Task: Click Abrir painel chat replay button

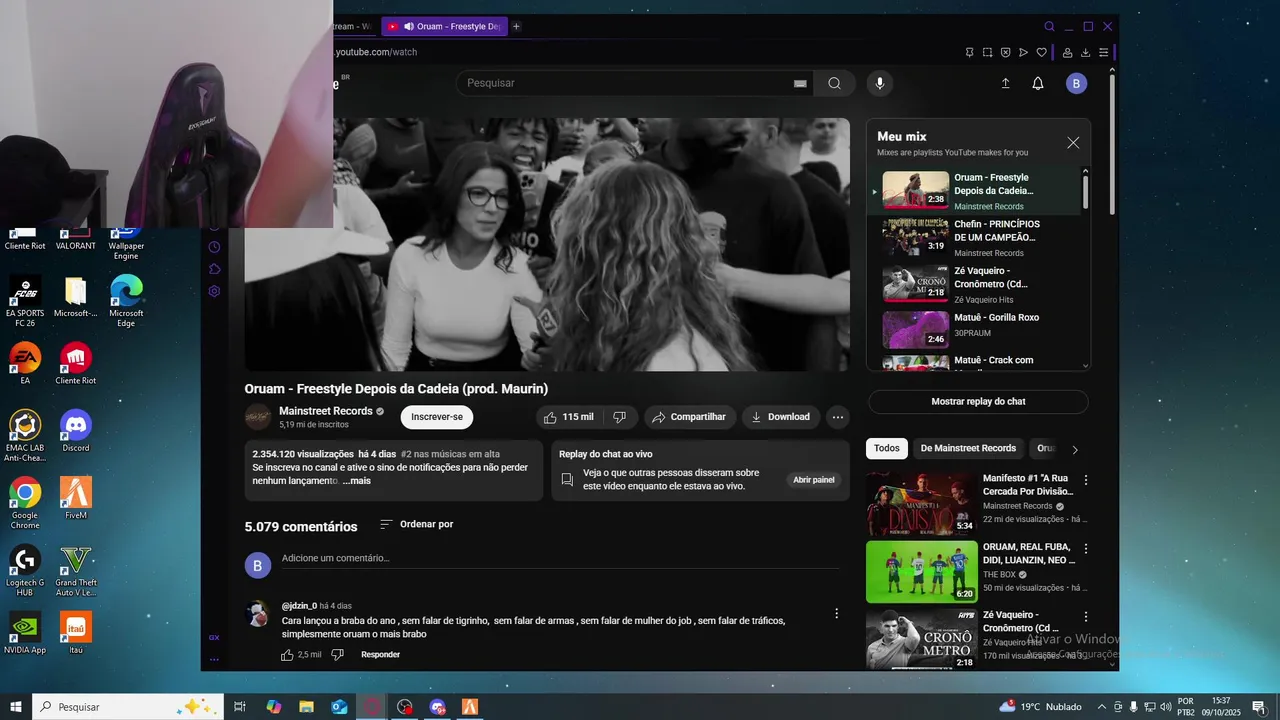Action: (814, 480)
